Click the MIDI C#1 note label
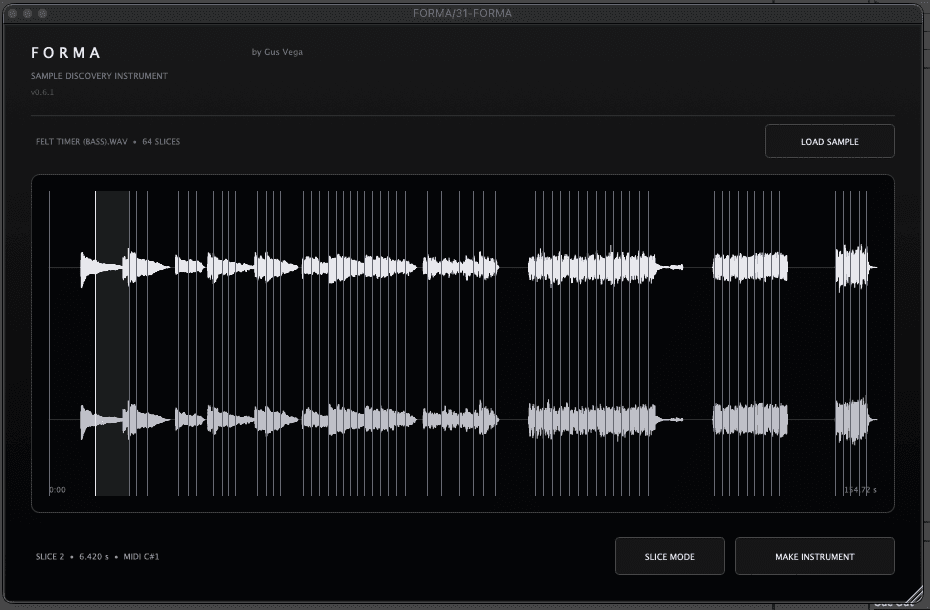 [x=141, y=557]
